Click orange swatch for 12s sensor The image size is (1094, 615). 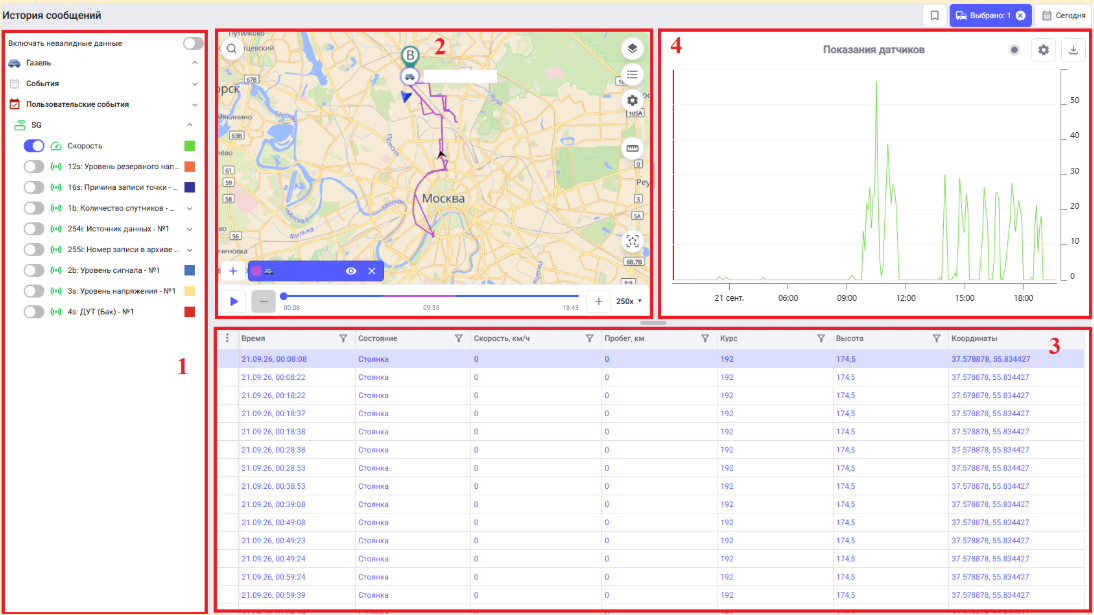point(190,167)
